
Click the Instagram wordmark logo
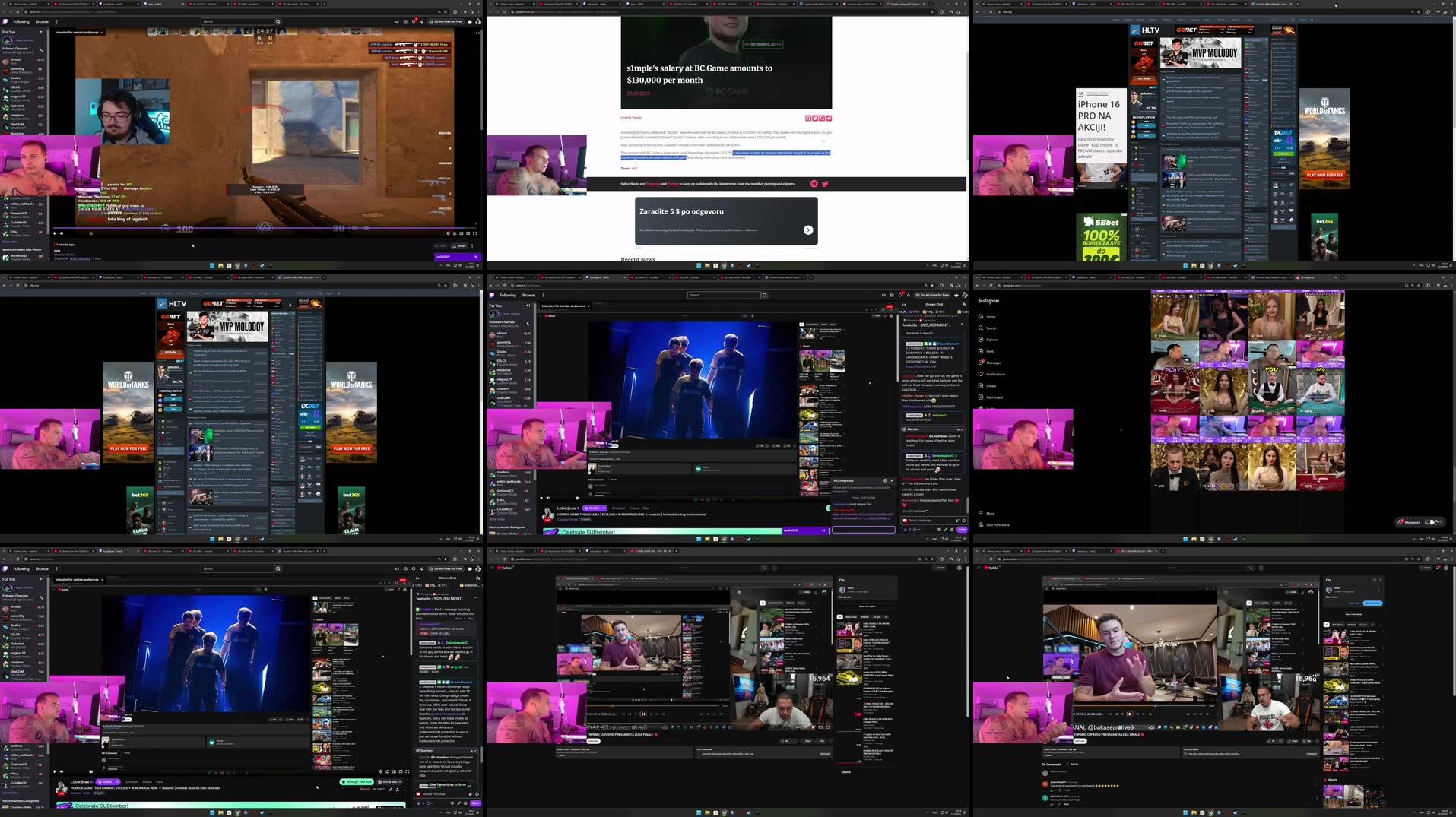tap(989, 301)
